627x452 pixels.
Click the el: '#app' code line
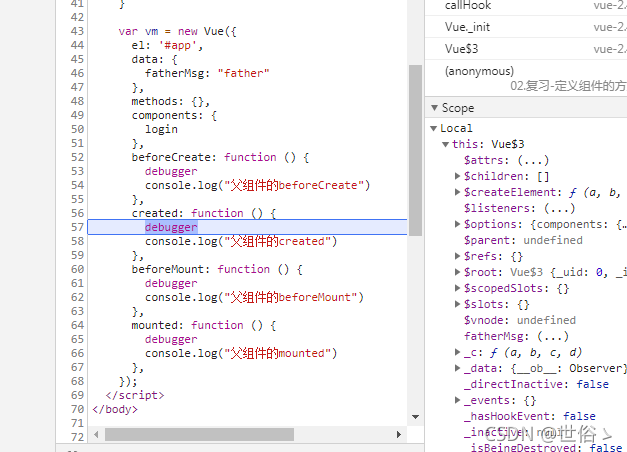167,46
